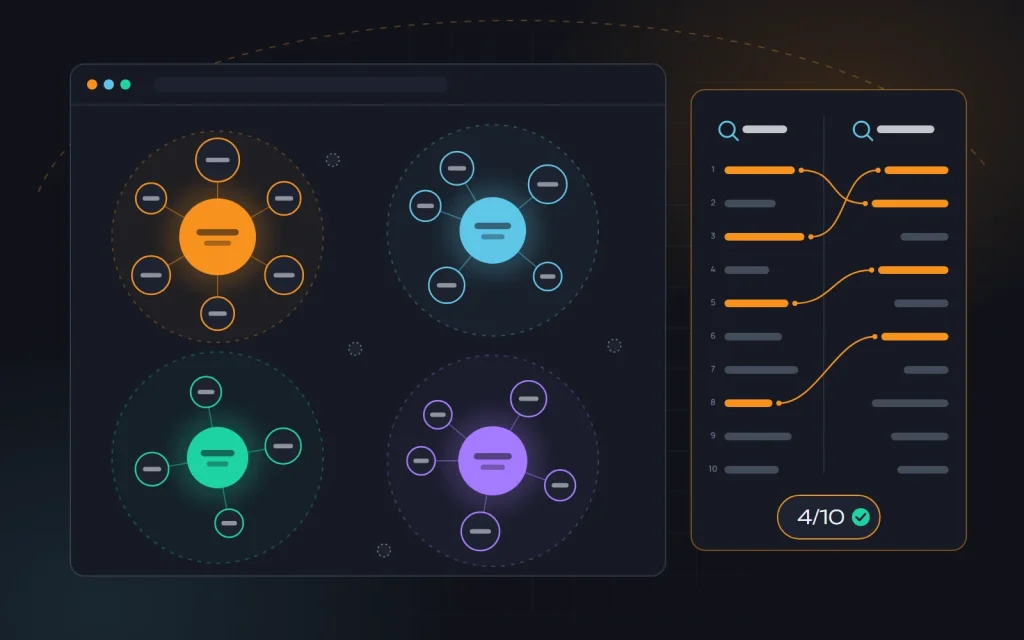Select orange result bar in row 3
Viewport: 1024px width, 640px height.
[x=764, y=237]
